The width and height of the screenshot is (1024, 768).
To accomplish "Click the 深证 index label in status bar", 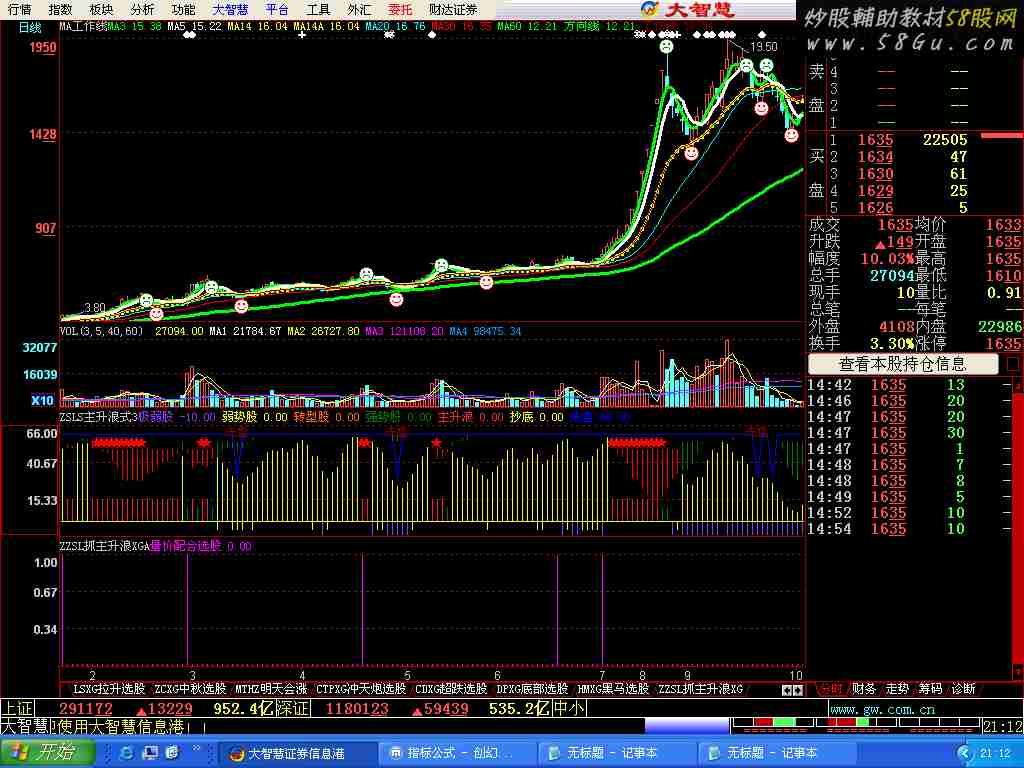I will point(295,709).
